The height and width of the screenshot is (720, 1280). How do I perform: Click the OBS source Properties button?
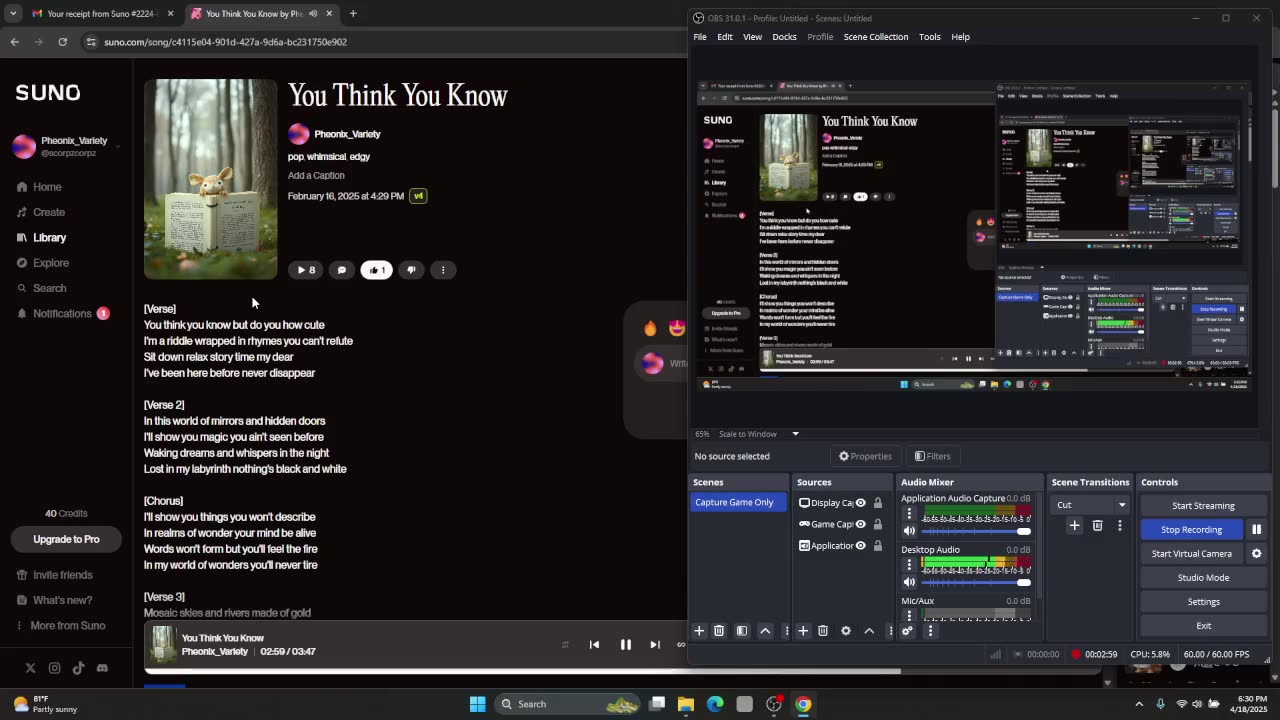865,456
